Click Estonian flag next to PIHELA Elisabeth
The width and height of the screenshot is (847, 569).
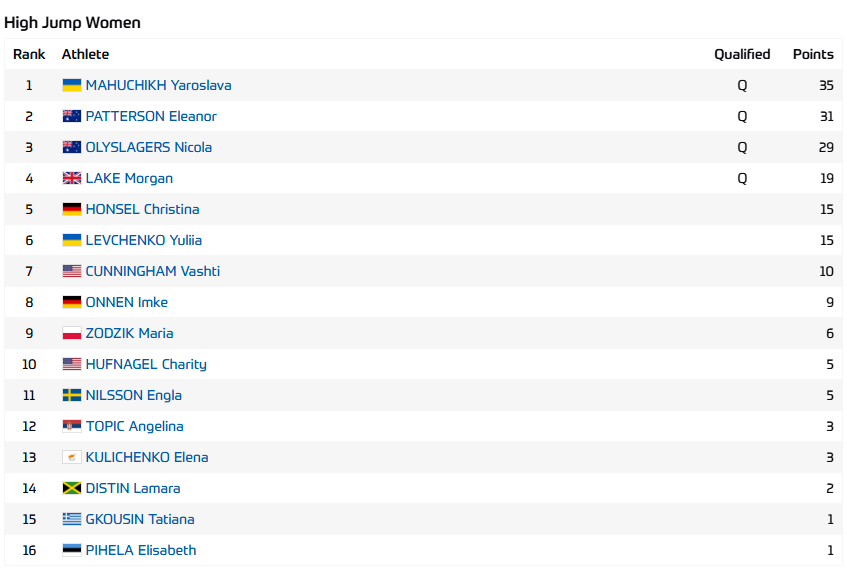[71, 551]
